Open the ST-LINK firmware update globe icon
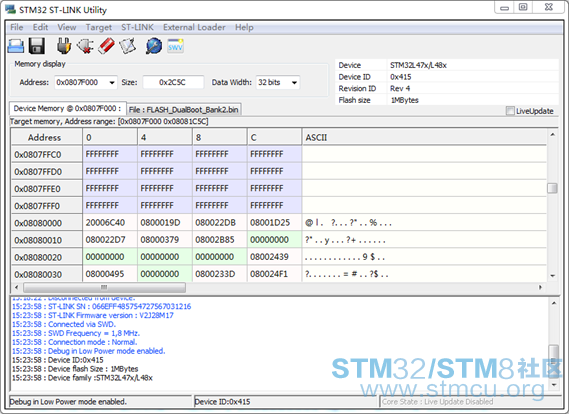 (x=154, y=46)
